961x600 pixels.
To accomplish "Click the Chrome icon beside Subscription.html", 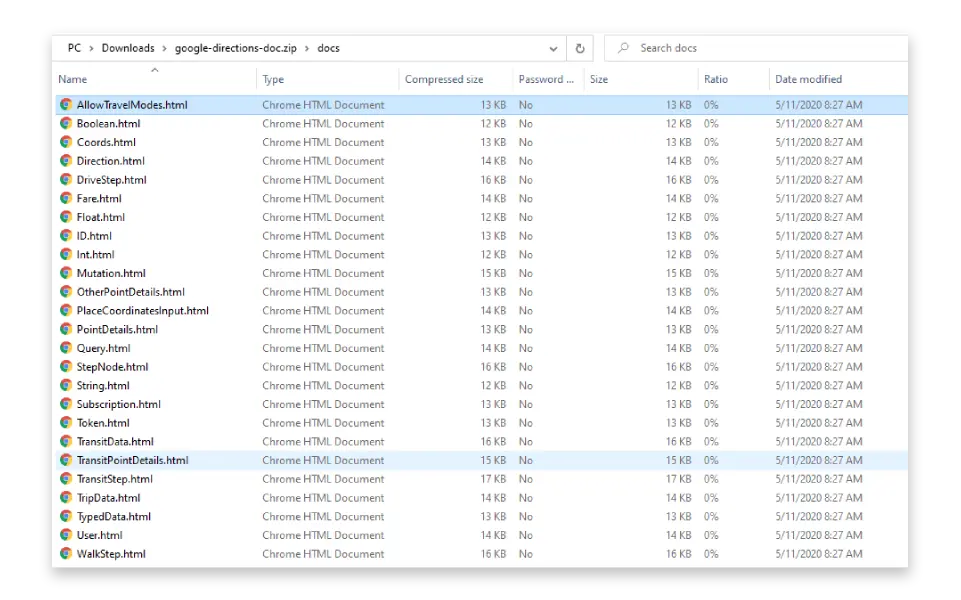I will 66,404.
